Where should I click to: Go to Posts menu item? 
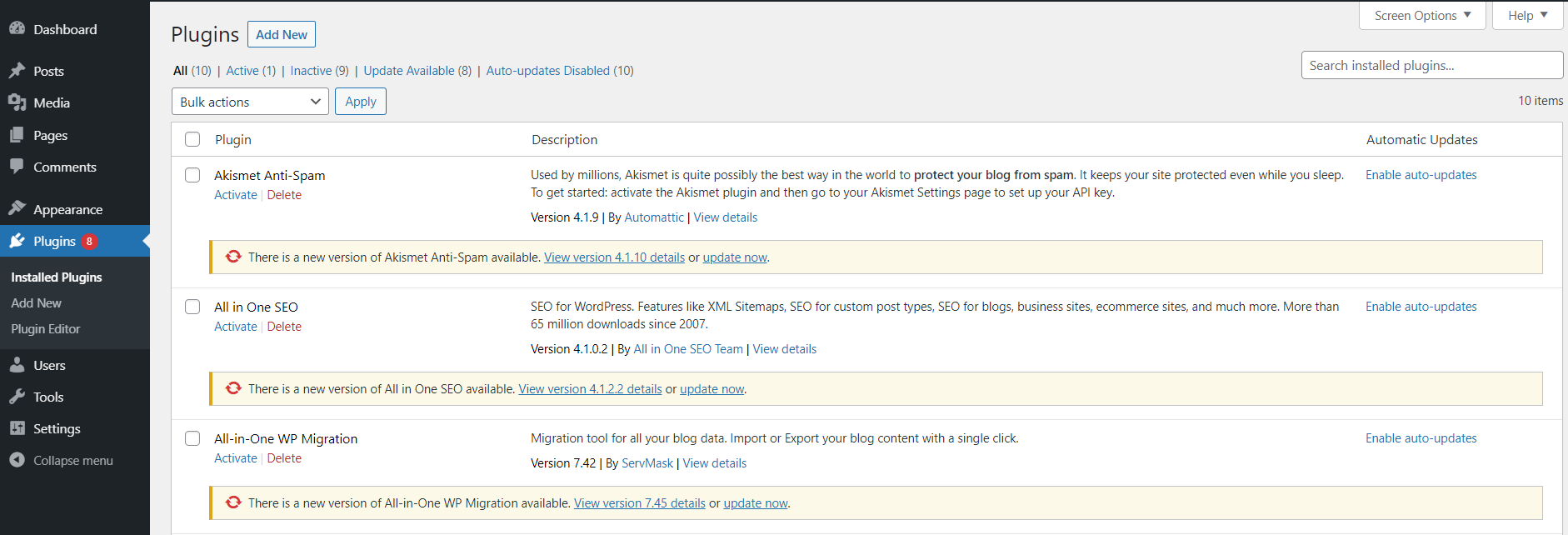pos(48,71)
